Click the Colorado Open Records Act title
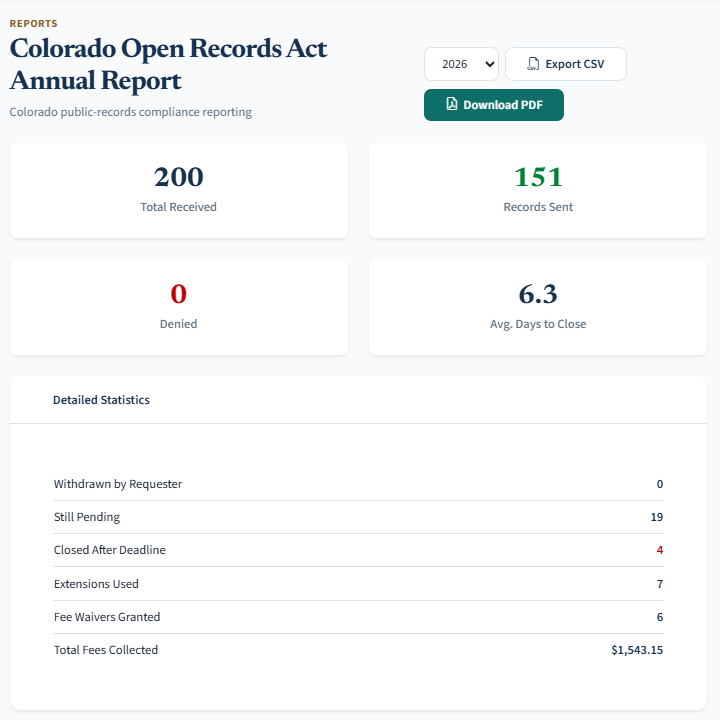720x720 pixels. [x=168, y=65]
